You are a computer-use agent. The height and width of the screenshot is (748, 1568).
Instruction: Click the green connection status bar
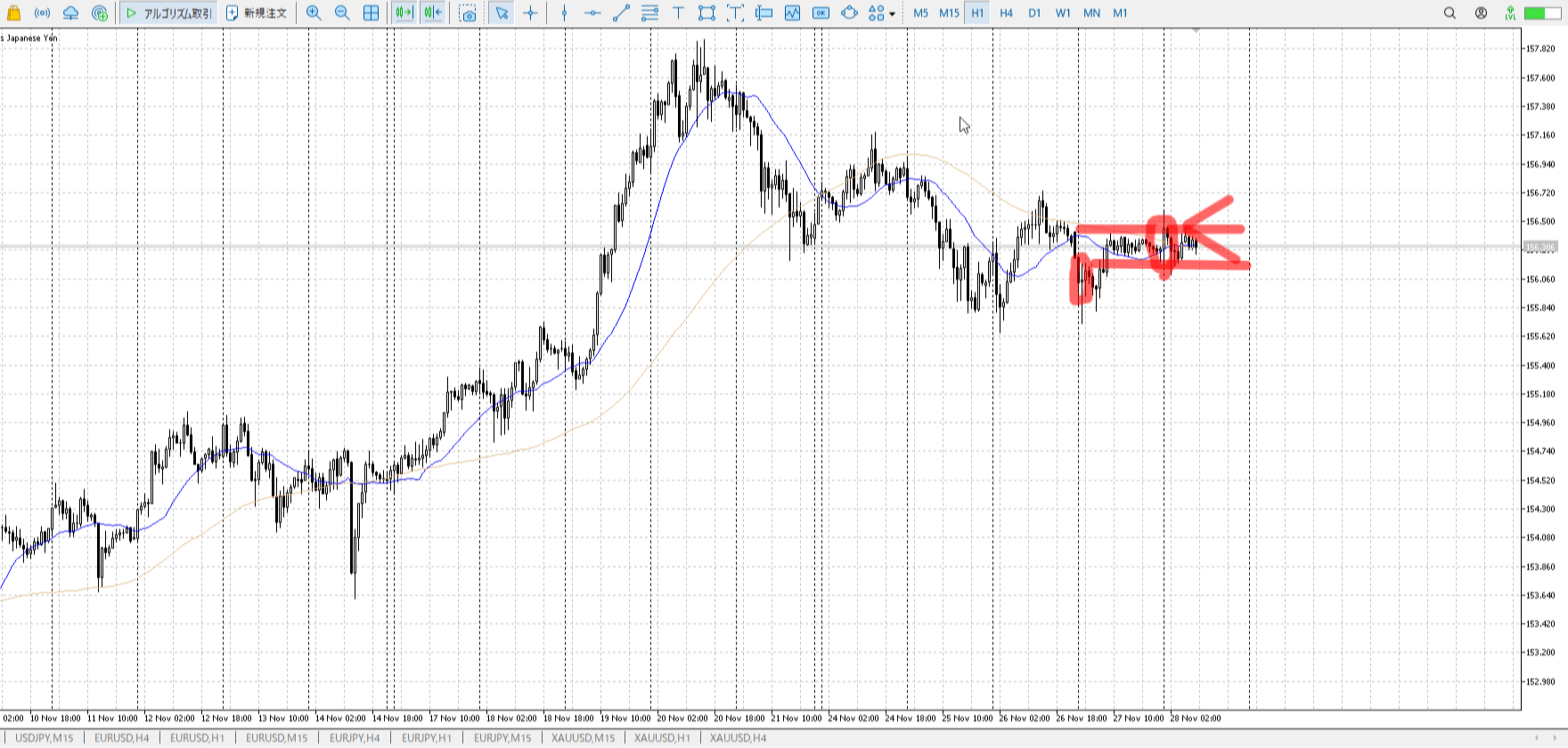pos(1536,12)
